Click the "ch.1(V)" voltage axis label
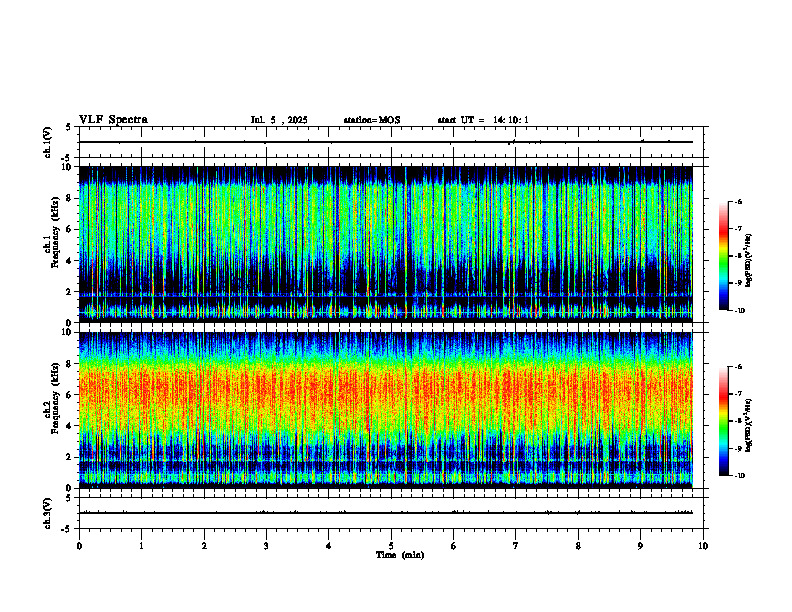The width and height of the screenshot is (792, 612). 48,142
